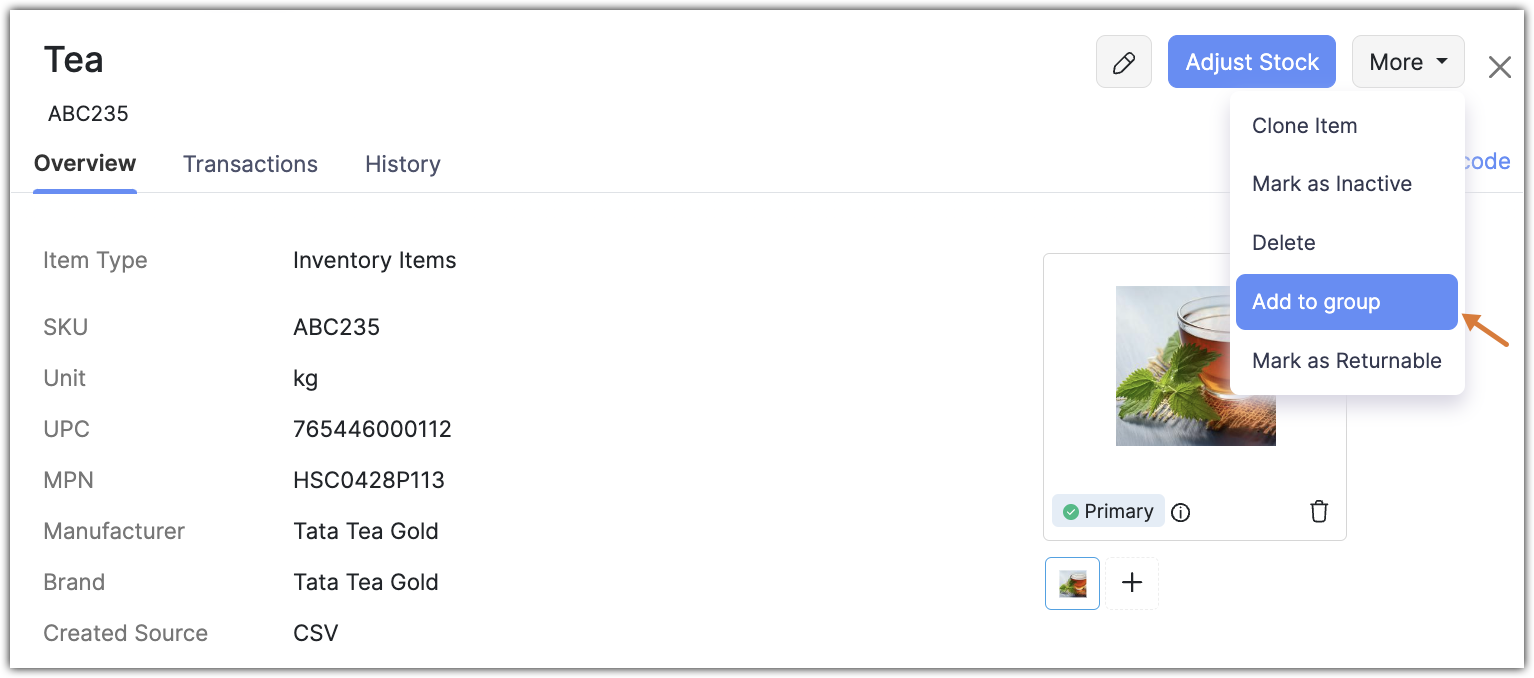The width and height of the screenshot is (1534, 678).
Task: Select Mark as Returnable option
Action: coord(1346,361)
